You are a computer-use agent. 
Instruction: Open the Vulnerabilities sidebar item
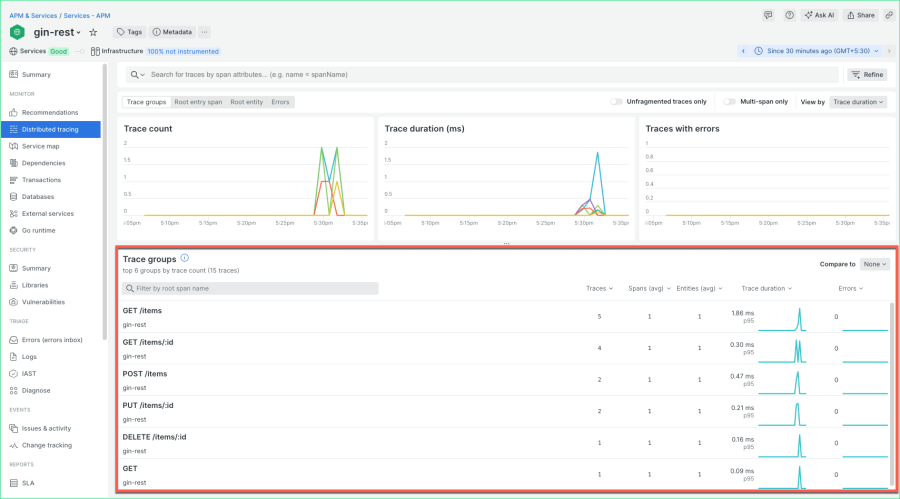[x=43, y=301]
